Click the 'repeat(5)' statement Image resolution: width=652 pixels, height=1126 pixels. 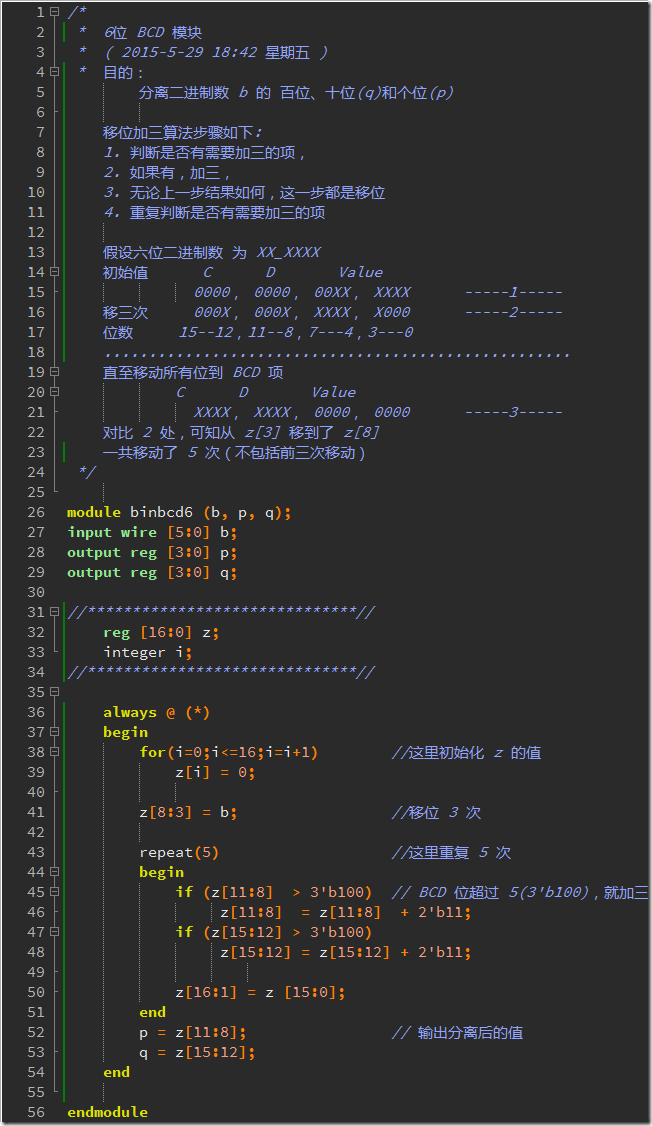click(179, 852)
